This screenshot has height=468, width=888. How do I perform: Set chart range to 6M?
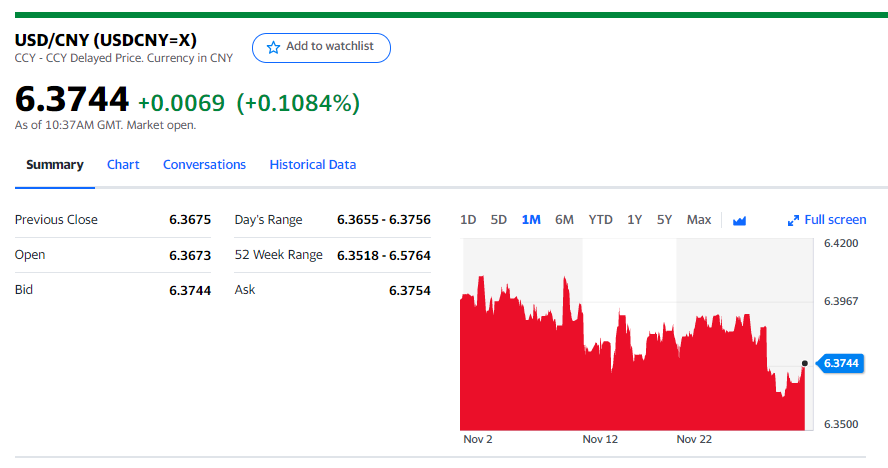point(564,220)
